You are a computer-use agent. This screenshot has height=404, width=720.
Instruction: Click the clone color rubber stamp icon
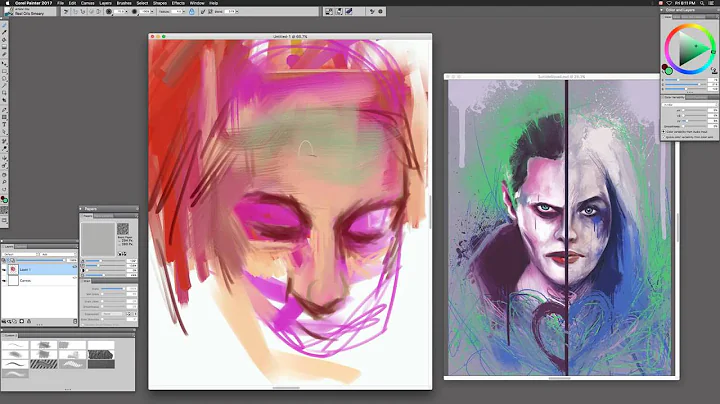click(x=714, y=70)
